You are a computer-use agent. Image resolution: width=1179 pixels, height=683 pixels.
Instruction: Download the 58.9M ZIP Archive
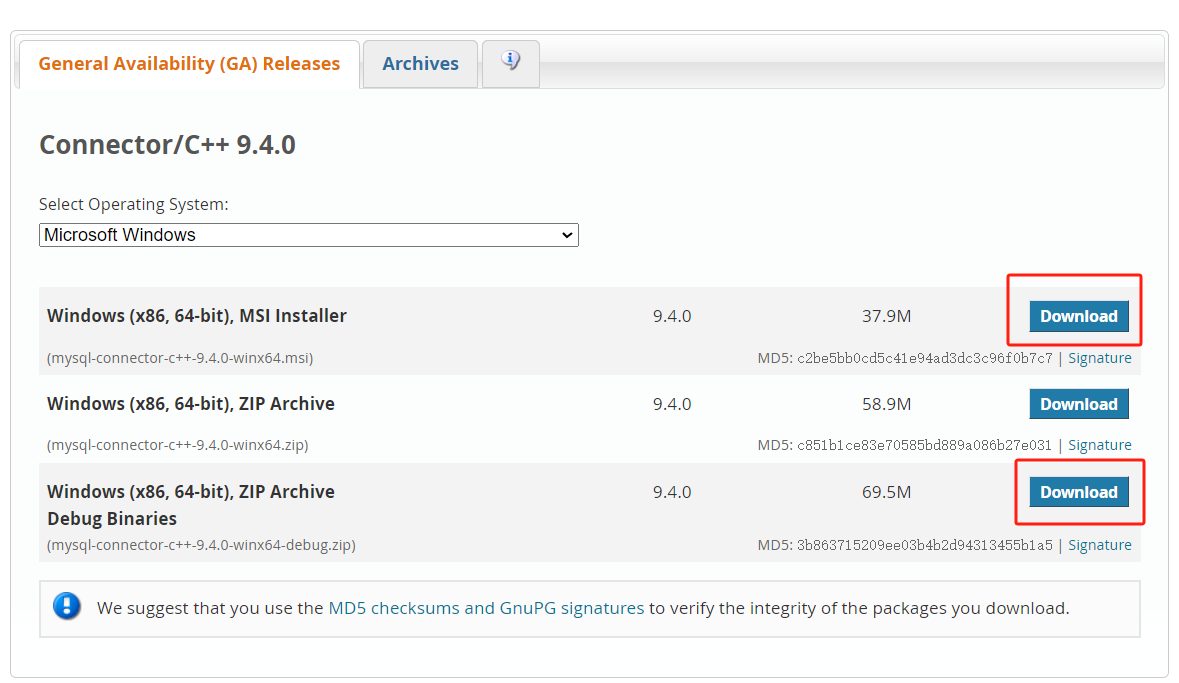[x=1078, y=404]
